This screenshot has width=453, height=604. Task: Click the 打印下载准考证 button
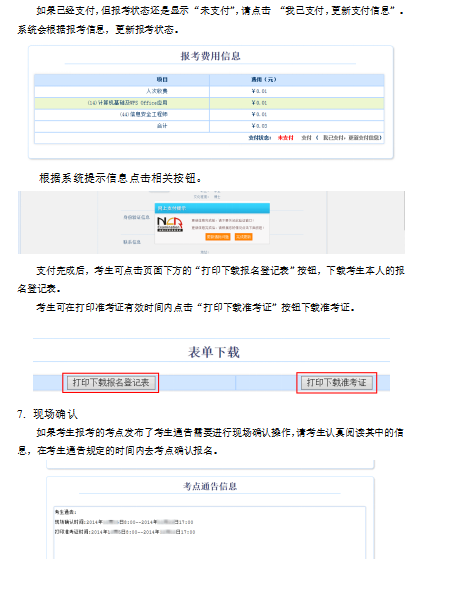[x=337, y=383]
